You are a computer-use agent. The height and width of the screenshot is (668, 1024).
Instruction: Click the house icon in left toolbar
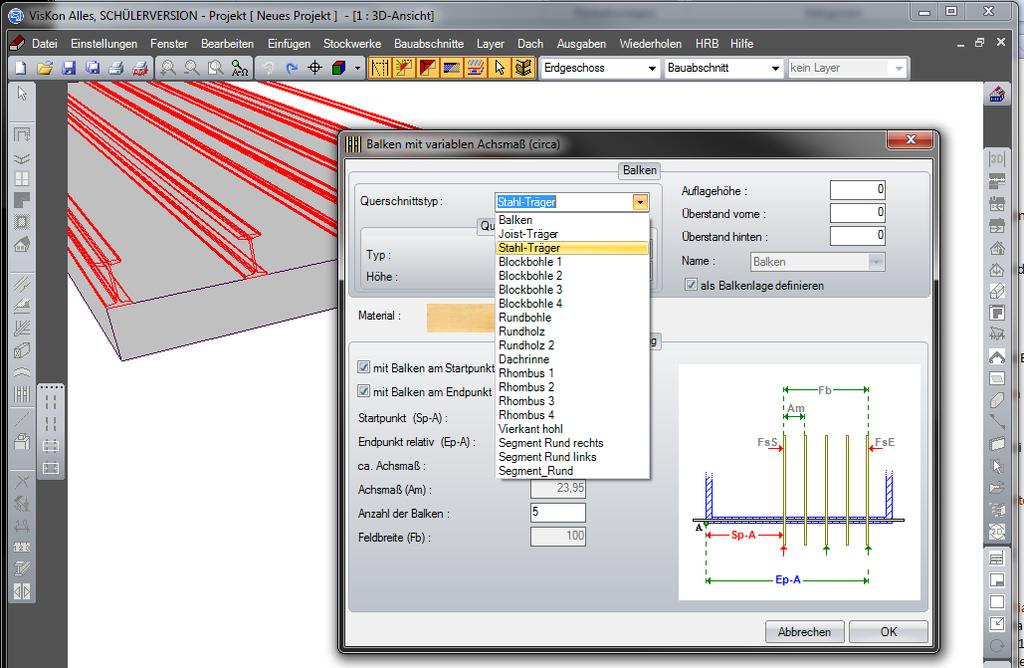(22, 245)
